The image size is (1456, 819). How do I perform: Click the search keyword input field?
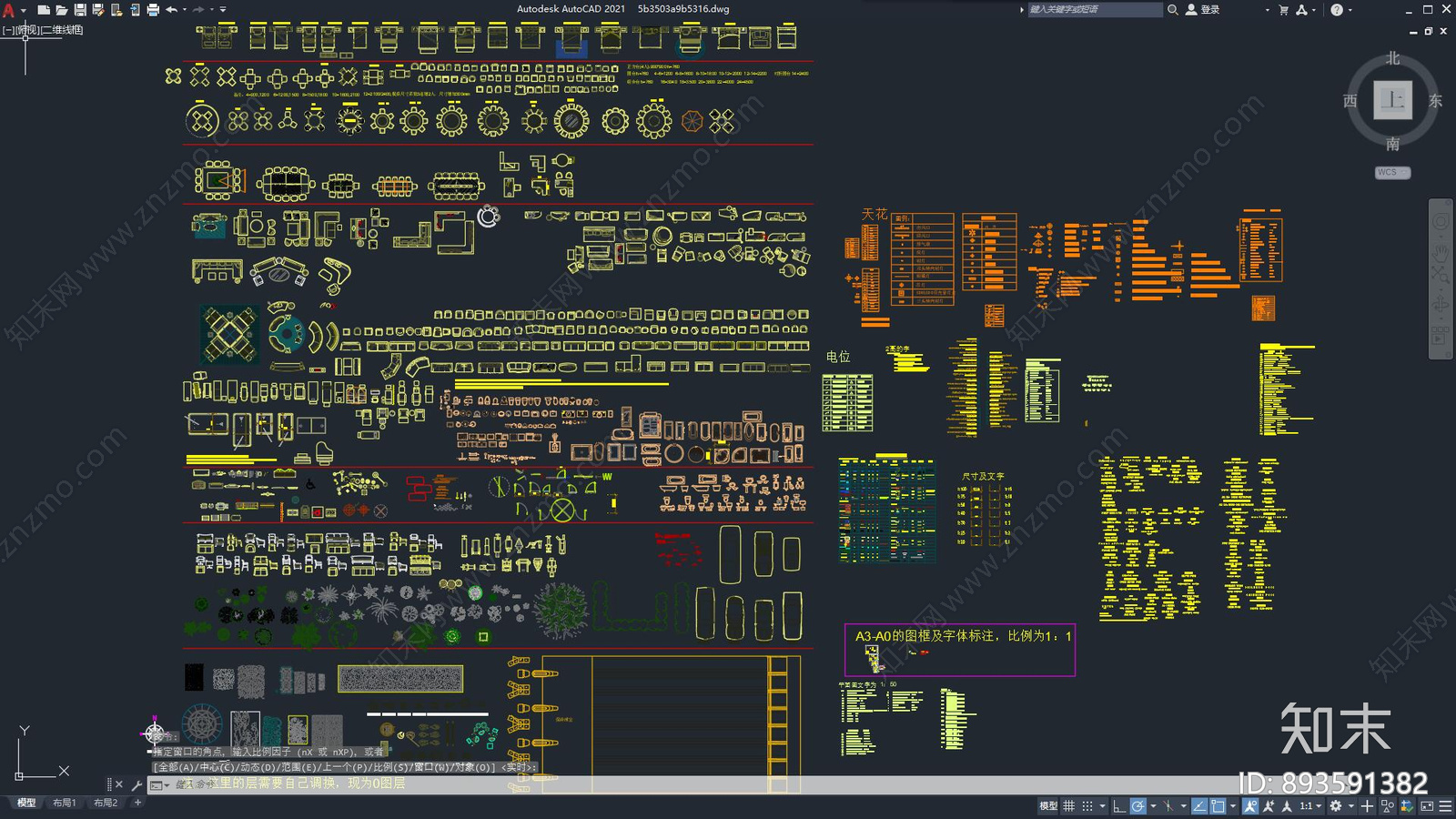(1095, 9)
